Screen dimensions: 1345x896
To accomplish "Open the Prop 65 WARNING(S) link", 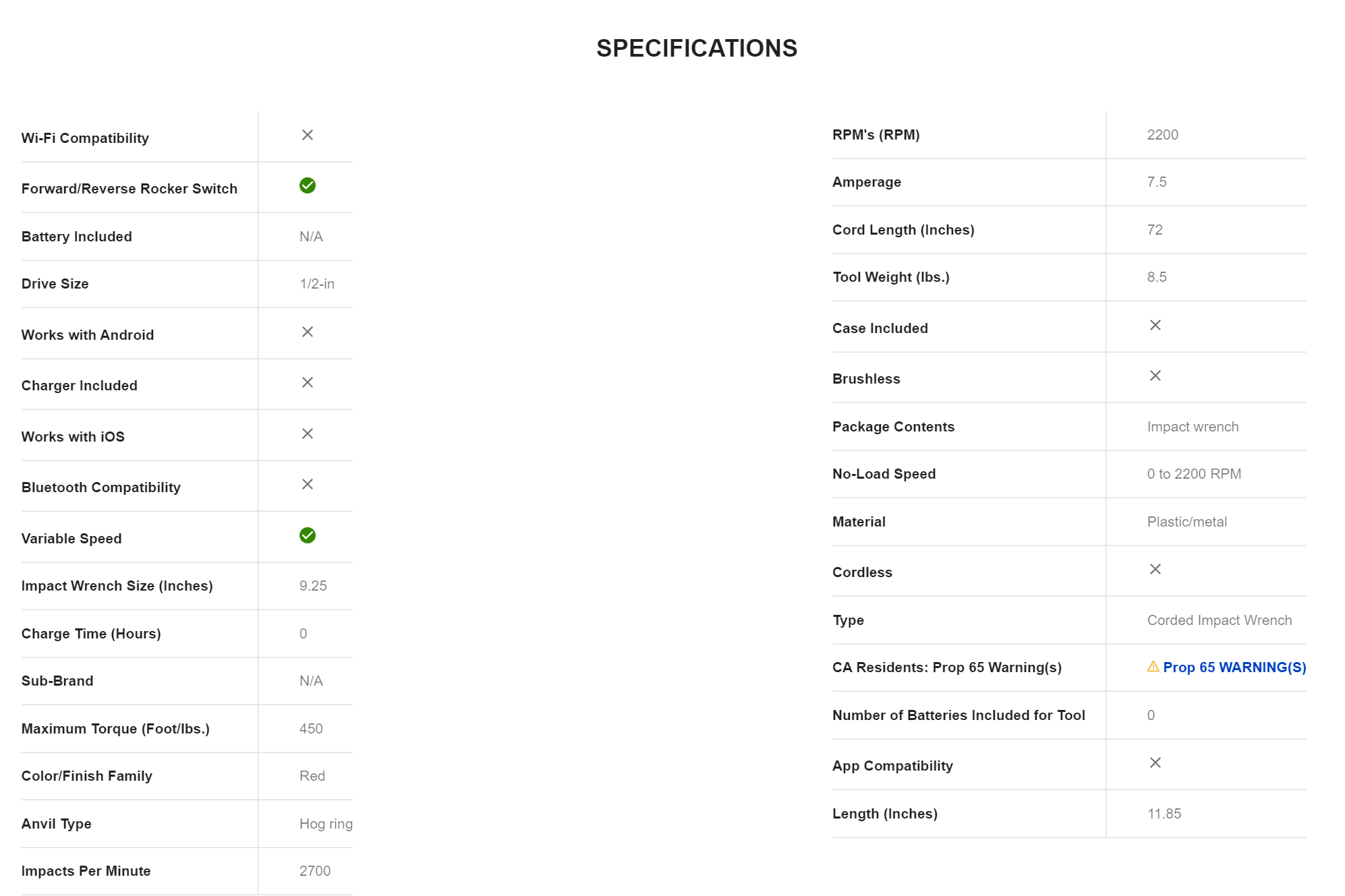I will pyautogui.click(x=1234, y=667).
